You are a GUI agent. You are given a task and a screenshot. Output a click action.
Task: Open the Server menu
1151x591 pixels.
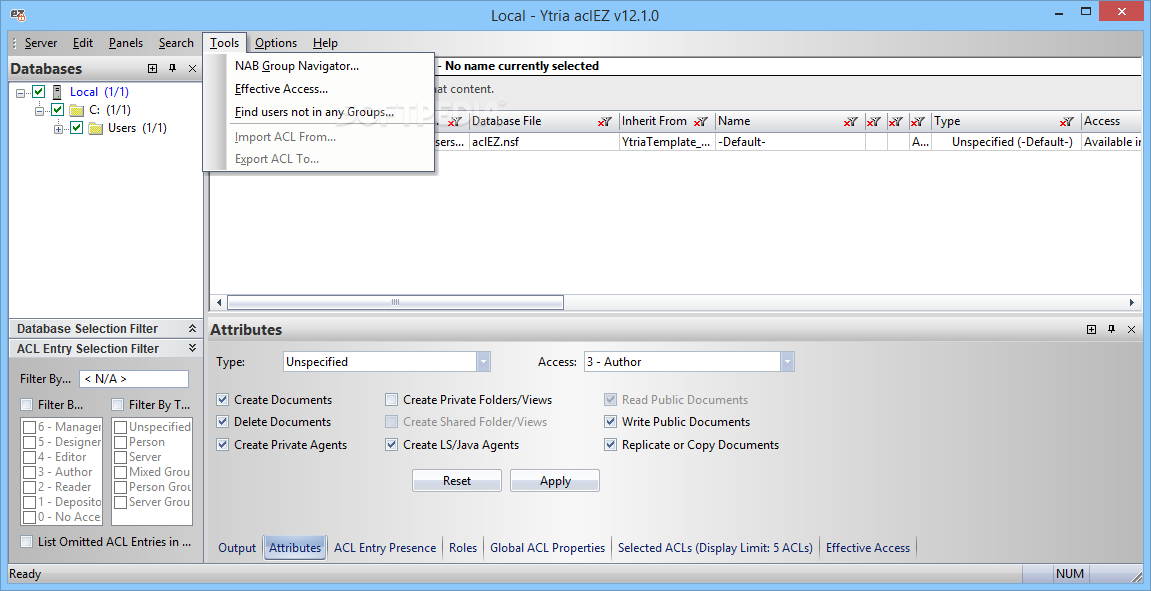41,43
